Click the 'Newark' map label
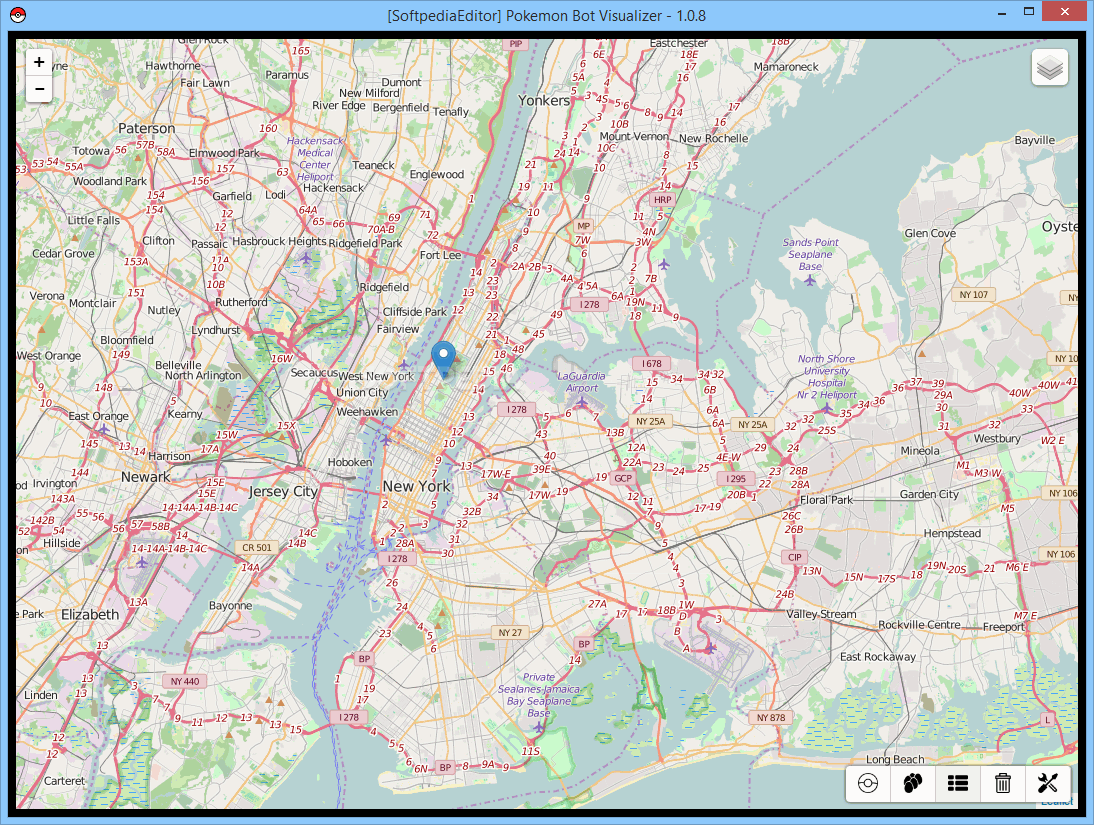This screenshot has width=1094, height=825. coord(145,477)
